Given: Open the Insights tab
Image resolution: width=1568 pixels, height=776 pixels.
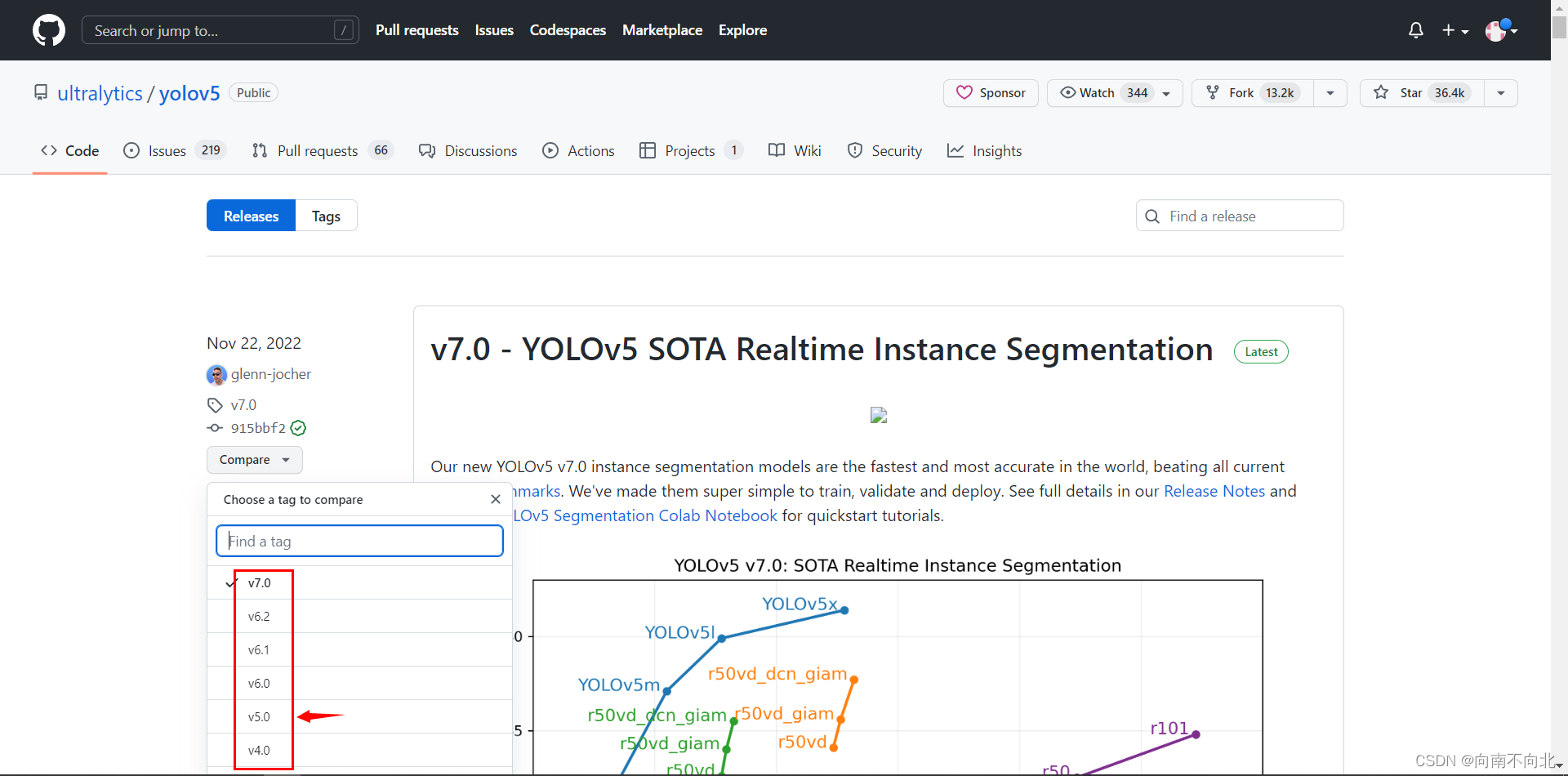Looking at the screenshot, I should (x=984, y=150).
